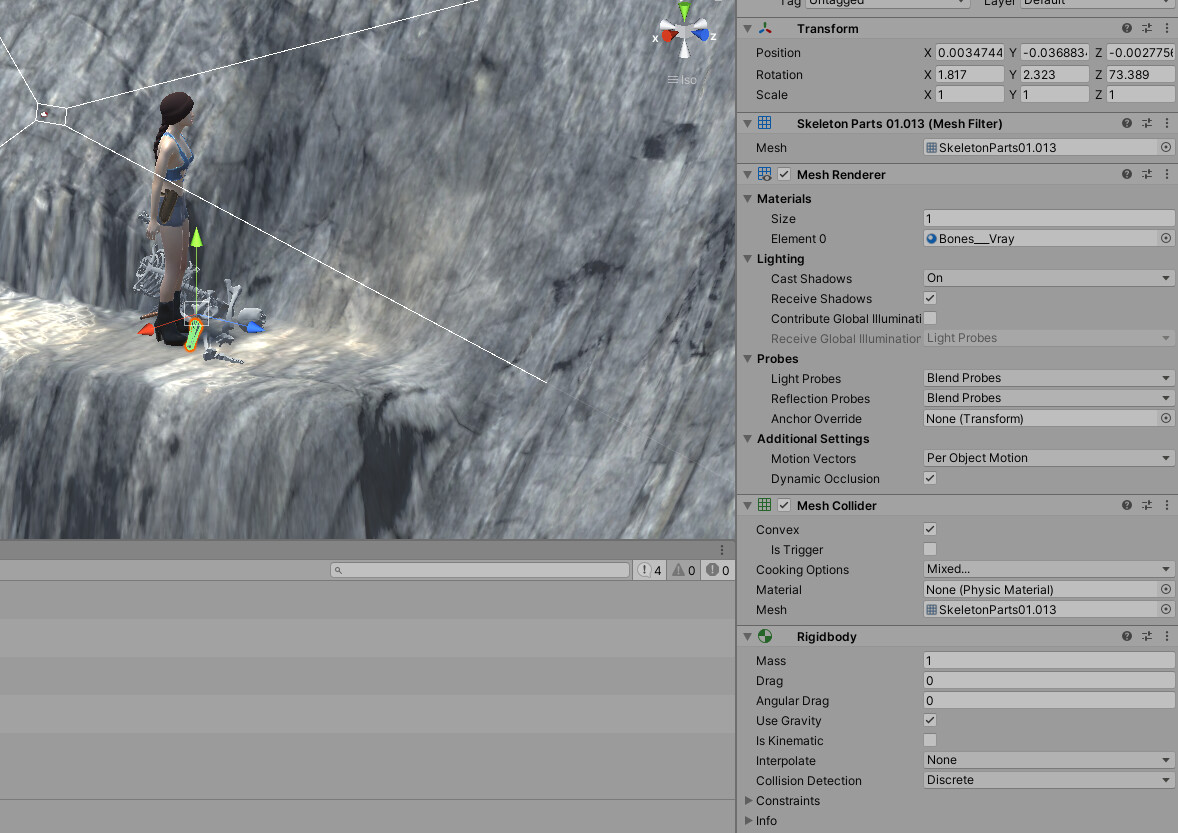
Task: Uncheck Convex on the Mesh Collider
Action: point(929,529)
